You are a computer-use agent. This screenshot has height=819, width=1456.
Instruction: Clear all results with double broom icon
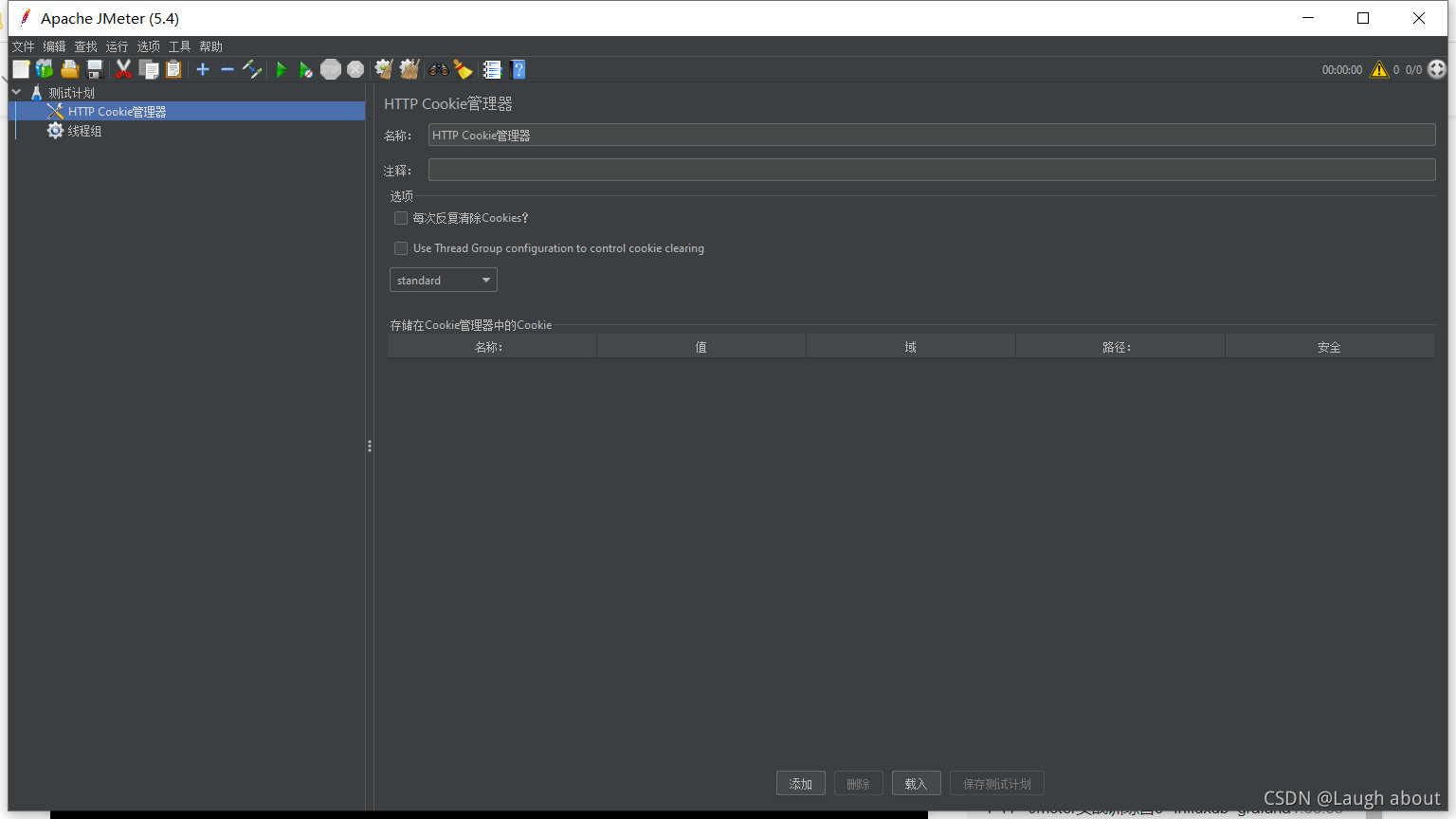409,69
